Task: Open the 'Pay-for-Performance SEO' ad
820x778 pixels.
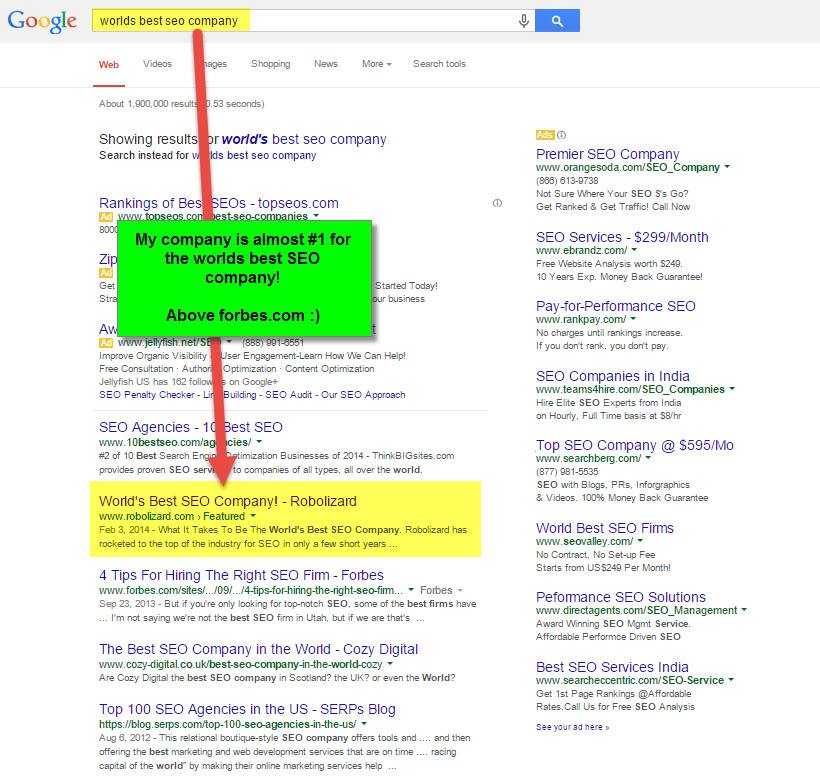Action: point(616,306)
